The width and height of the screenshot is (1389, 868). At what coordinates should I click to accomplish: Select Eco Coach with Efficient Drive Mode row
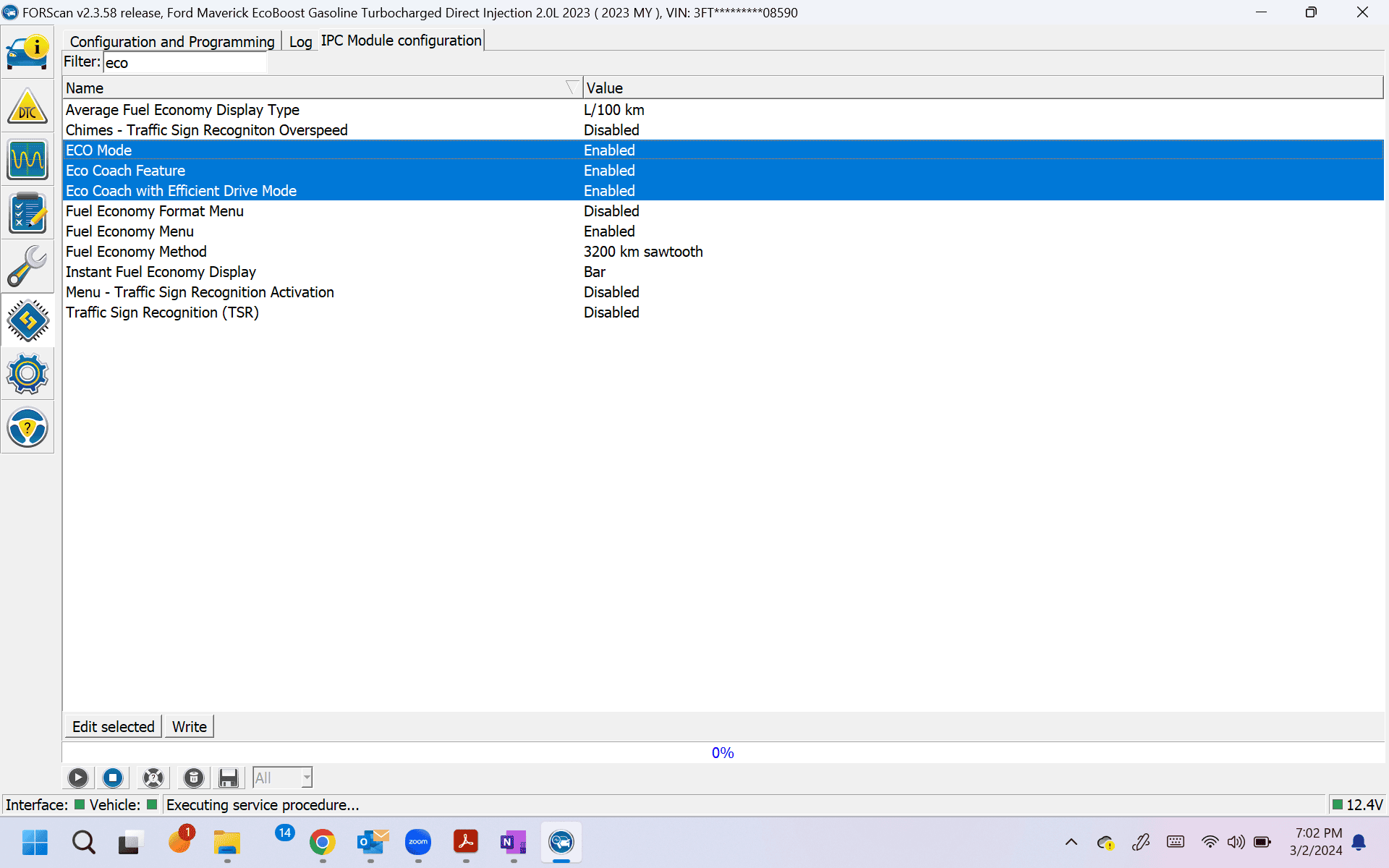[x=723, y=191]
